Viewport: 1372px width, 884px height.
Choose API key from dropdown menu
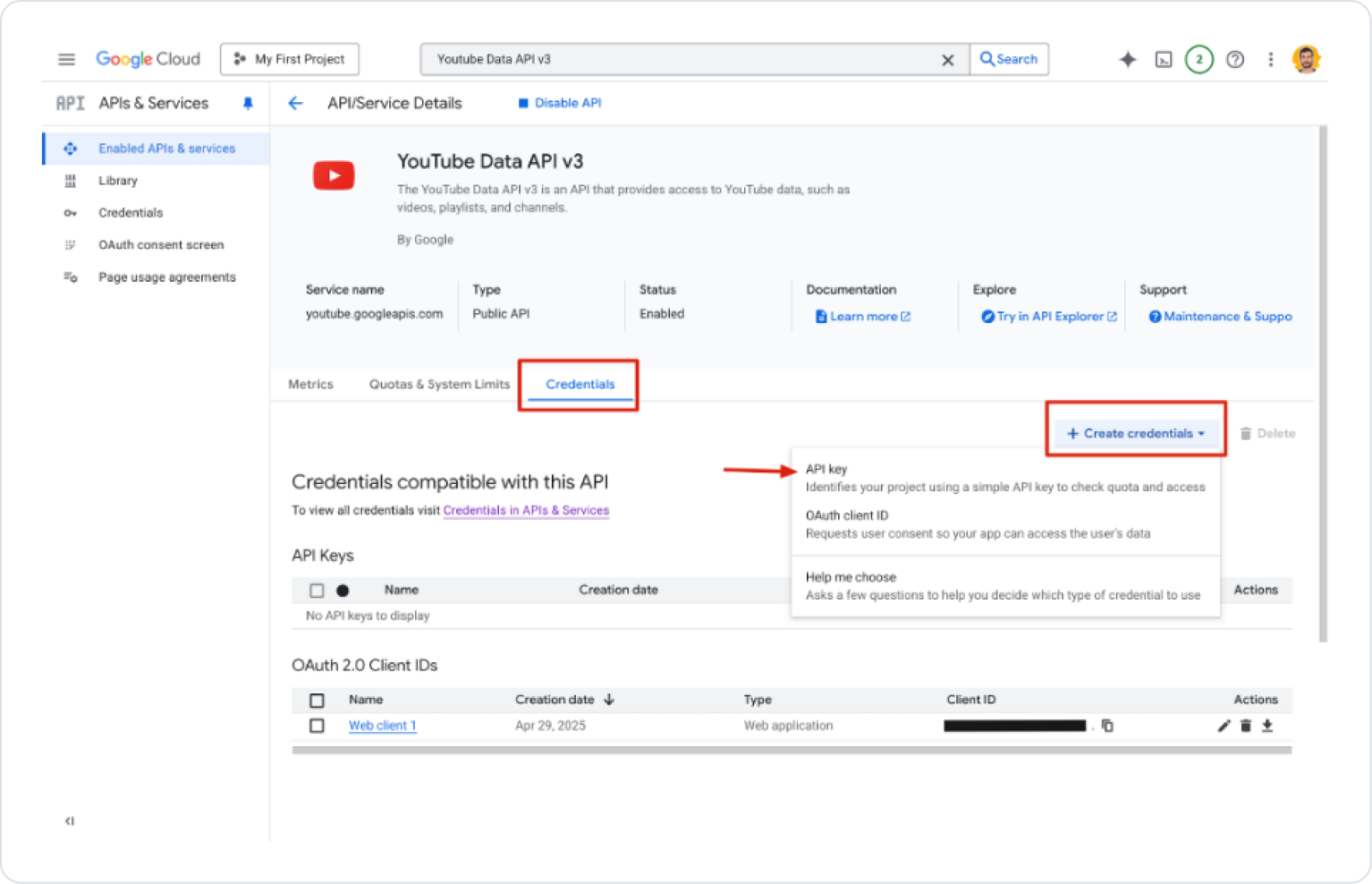(x=1005, y=478)
